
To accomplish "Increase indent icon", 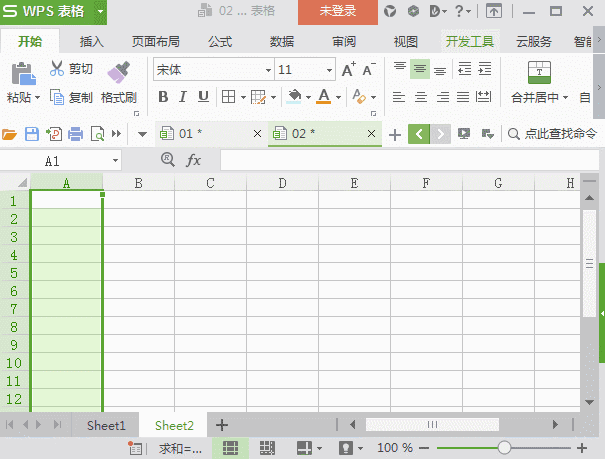I will (x=485, y=69).
